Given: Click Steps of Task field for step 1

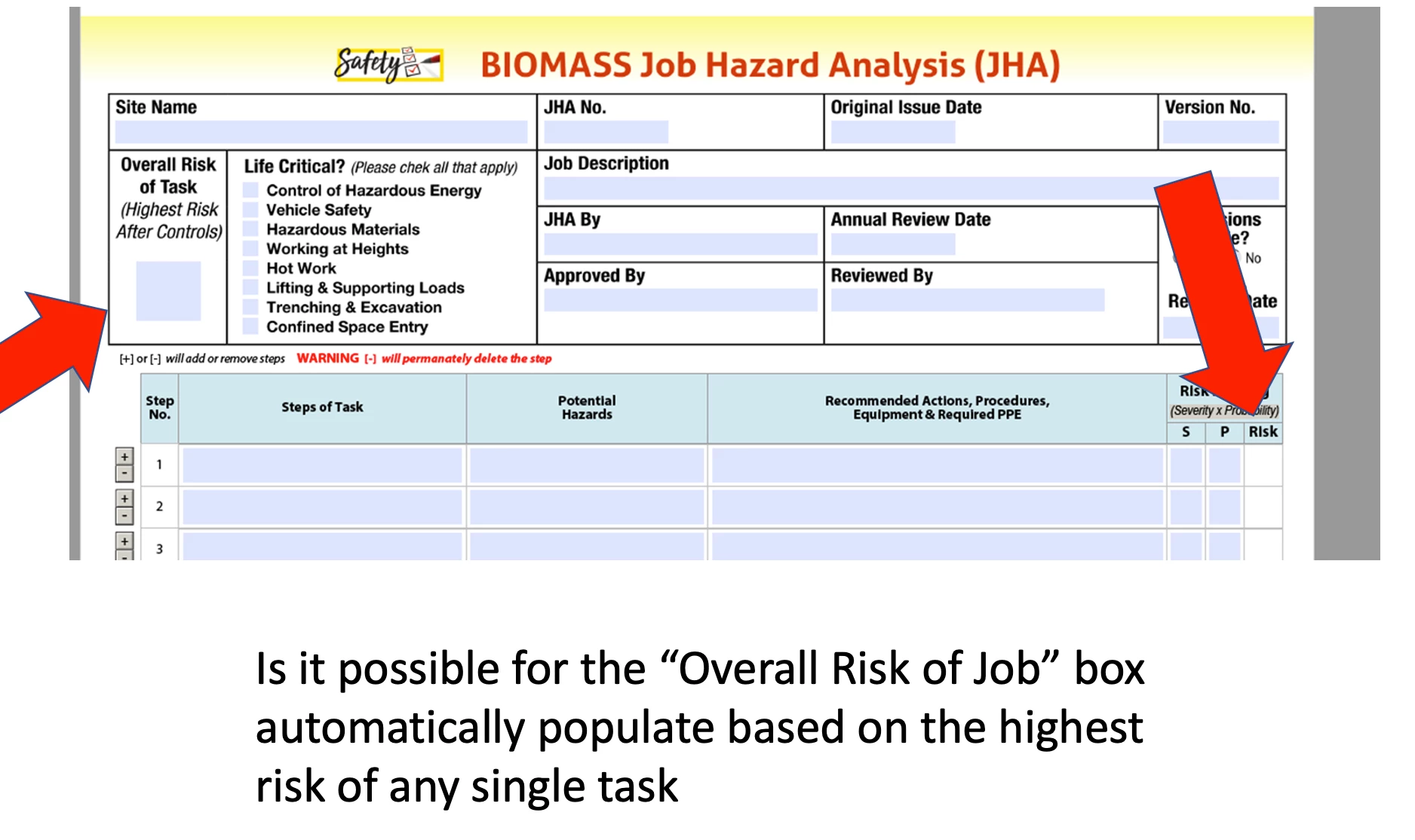Looking at the screenshot, I should click(322, 465).
